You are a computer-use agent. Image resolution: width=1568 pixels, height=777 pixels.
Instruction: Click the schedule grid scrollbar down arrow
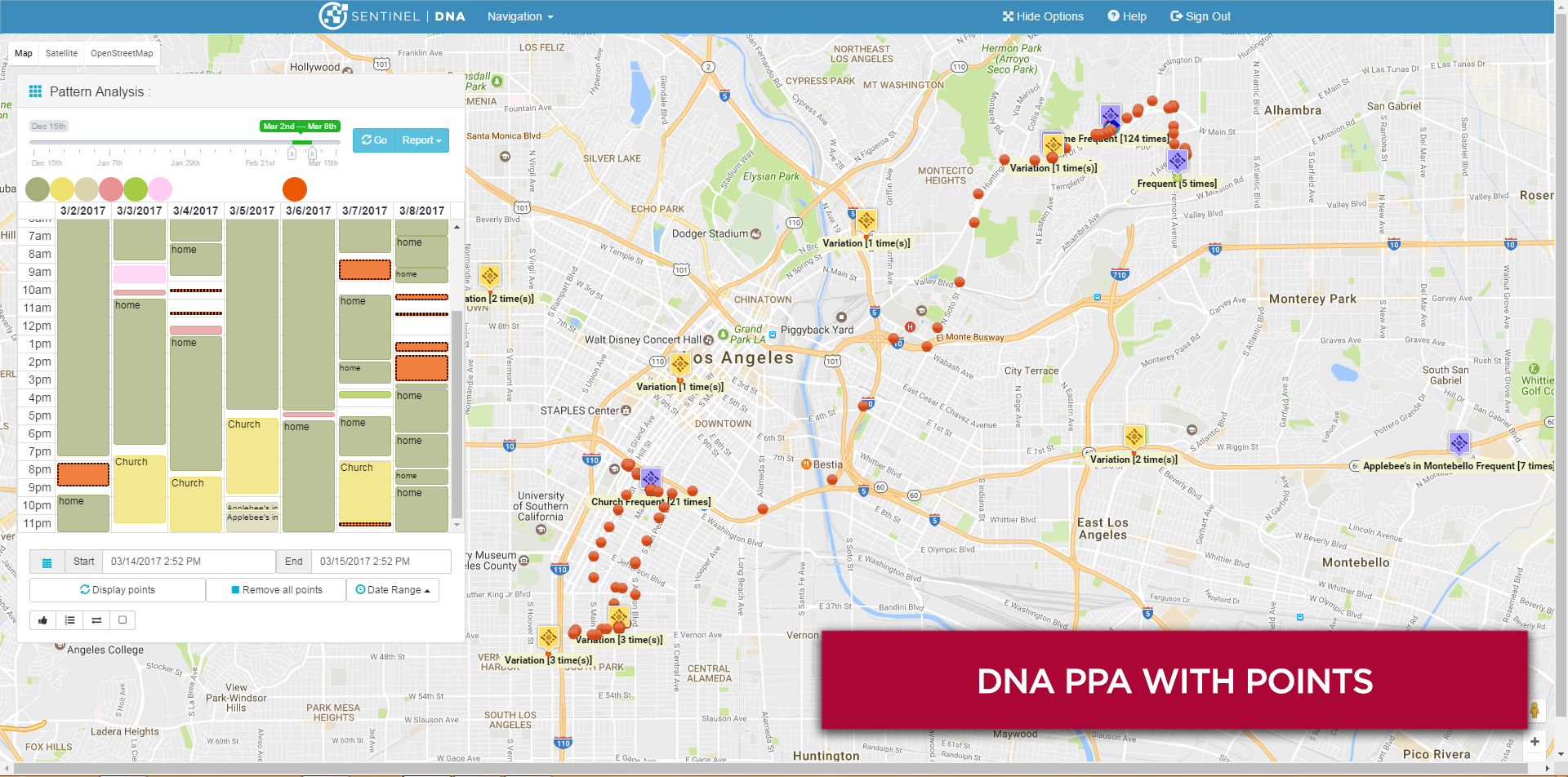tap(457, 525)
